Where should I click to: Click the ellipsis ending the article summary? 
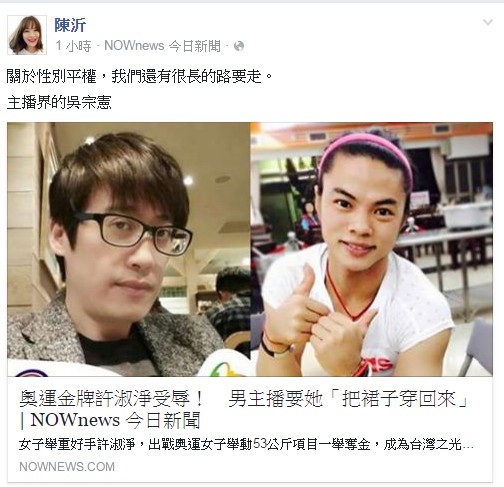pos(468,447)
